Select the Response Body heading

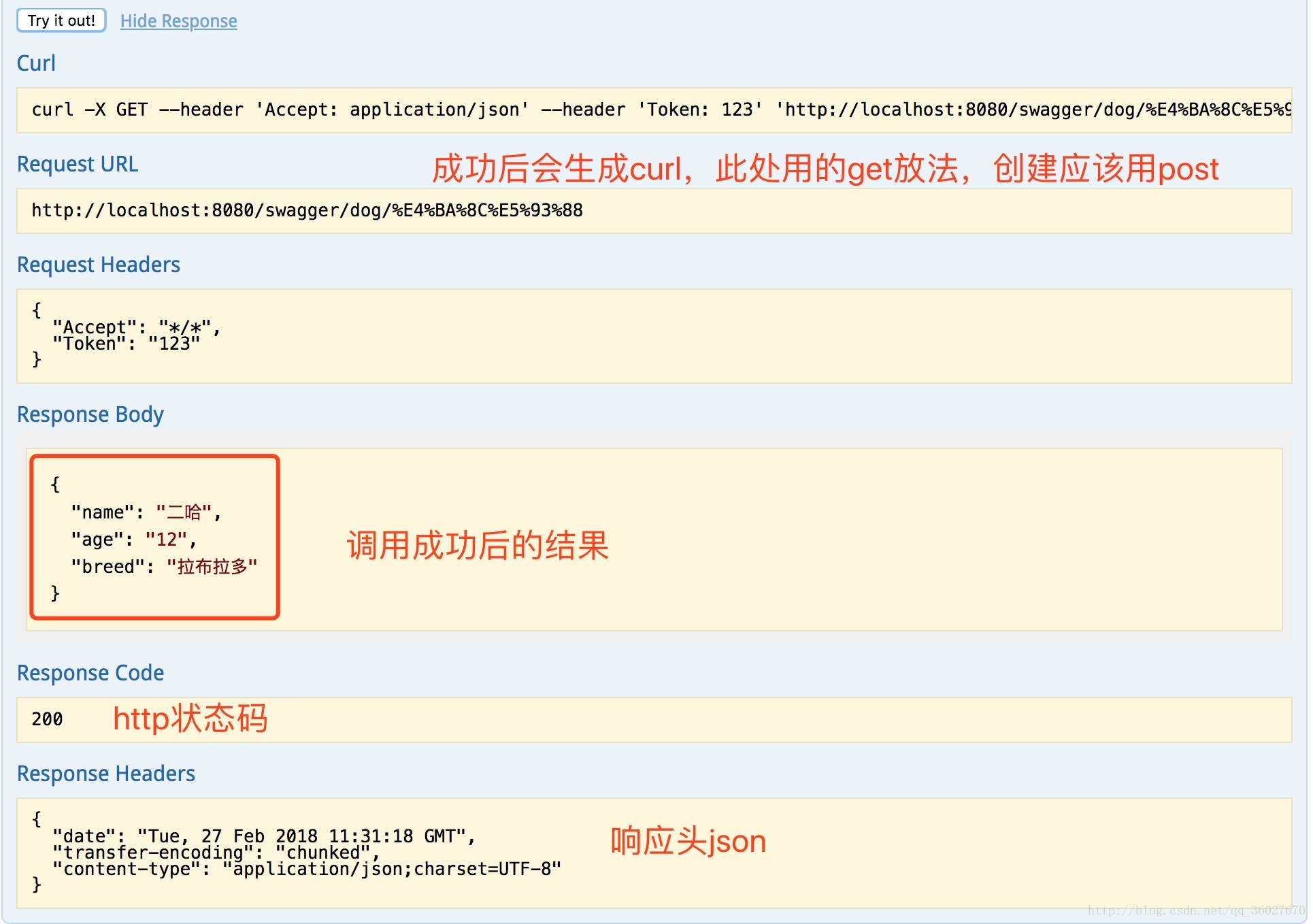pos(90,414)
